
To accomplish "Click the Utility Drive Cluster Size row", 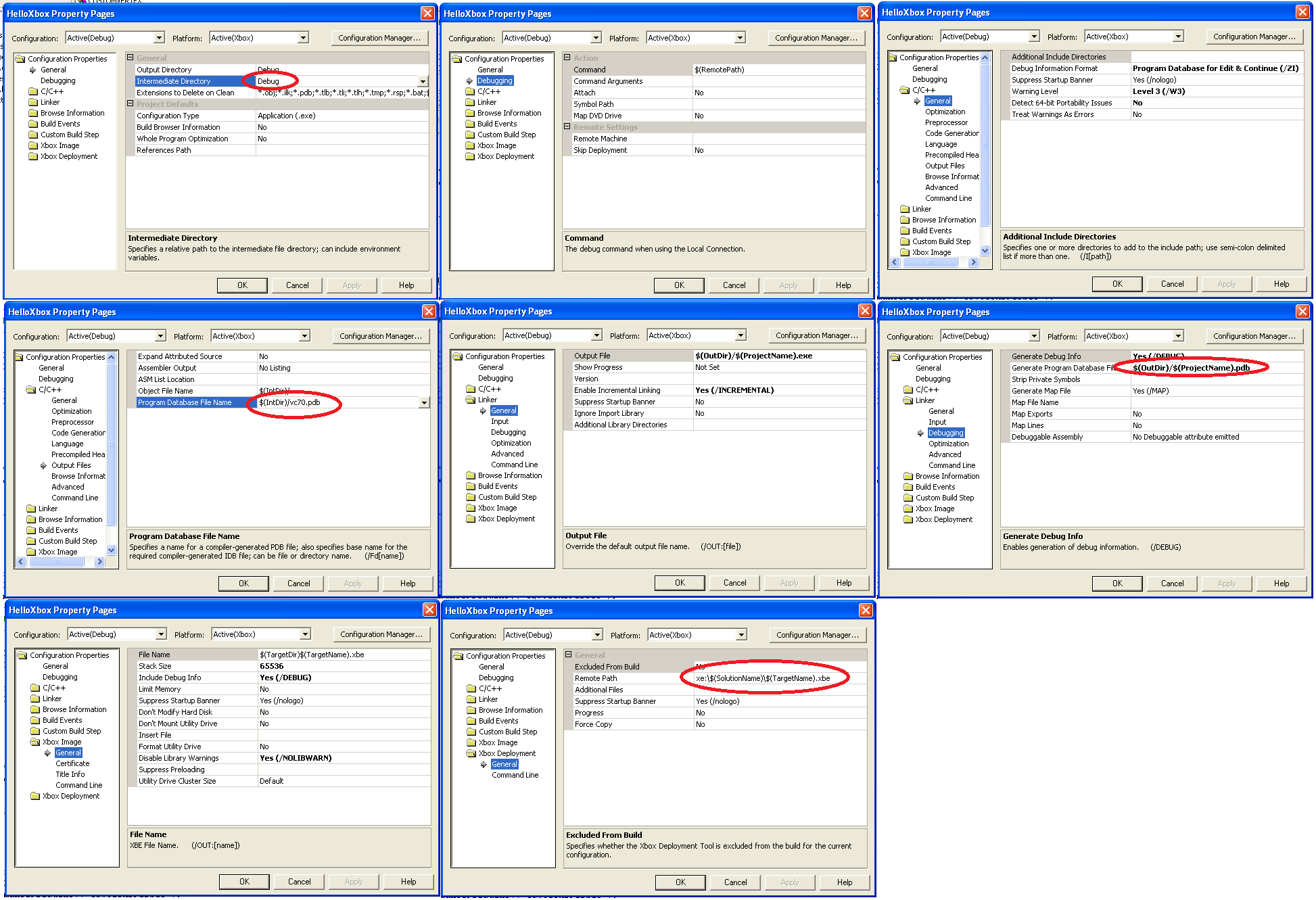I will click(279, 781).
